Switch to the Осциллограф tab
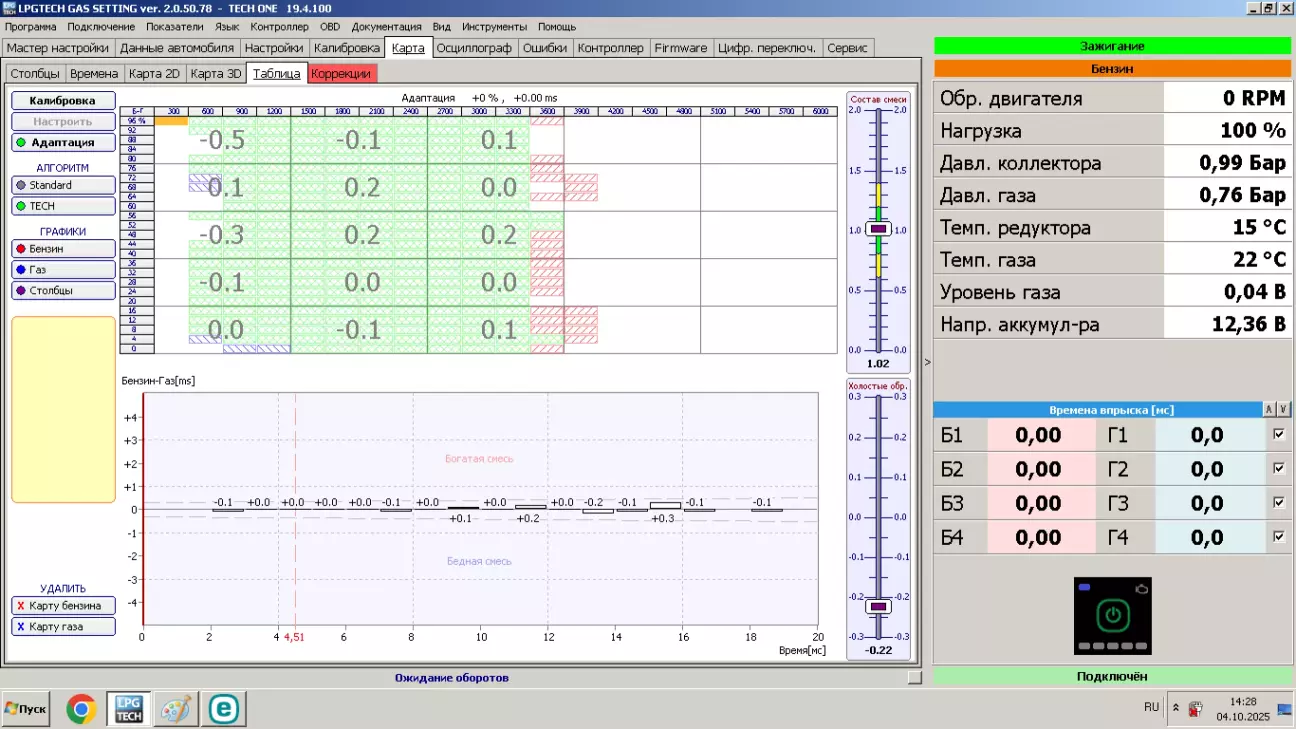 [474, 48]
